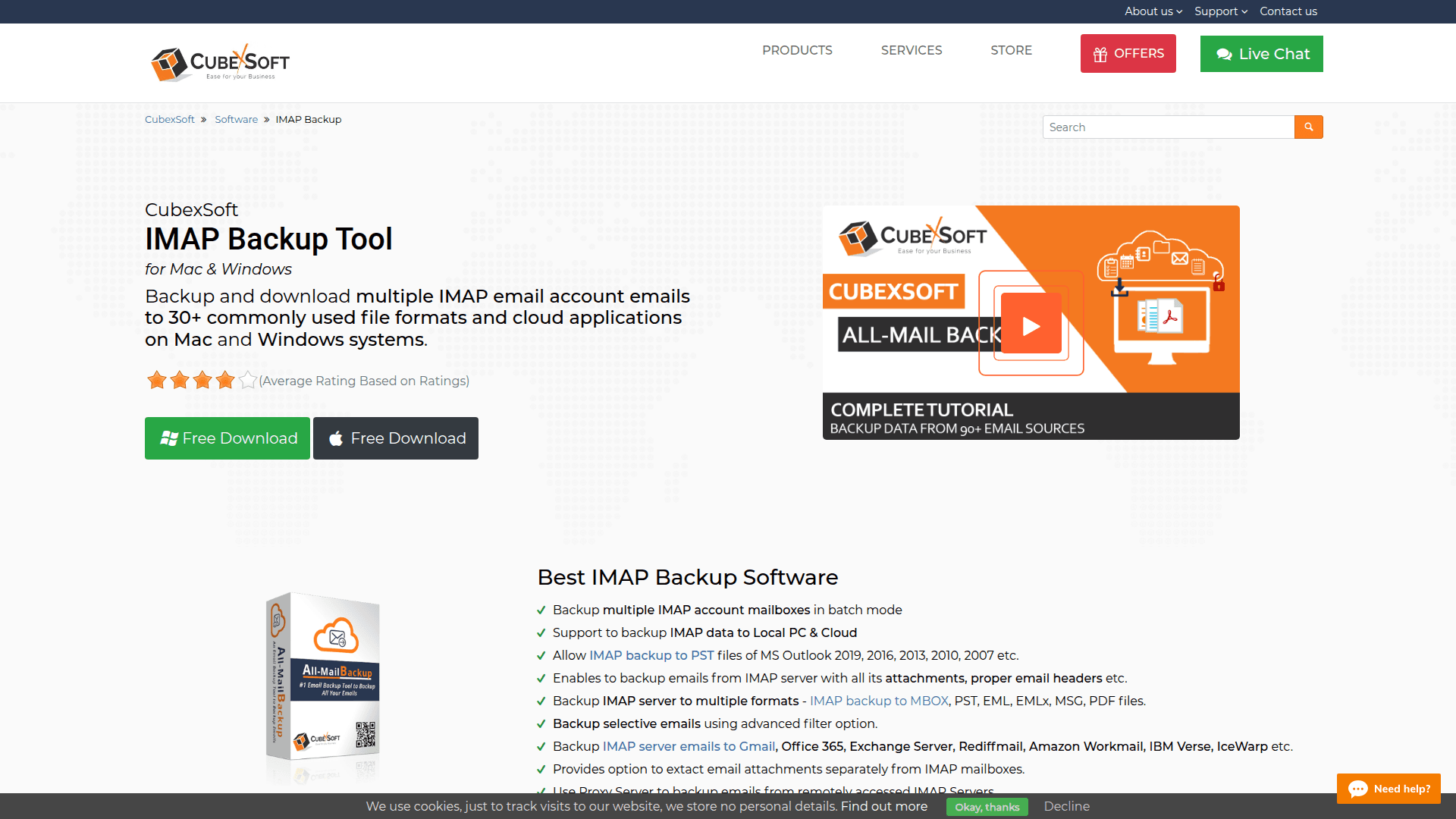1456x819 pixels.
Task: Open the IMAP backup to PST link
Action: pyautogui.click(x=651, y=655)
